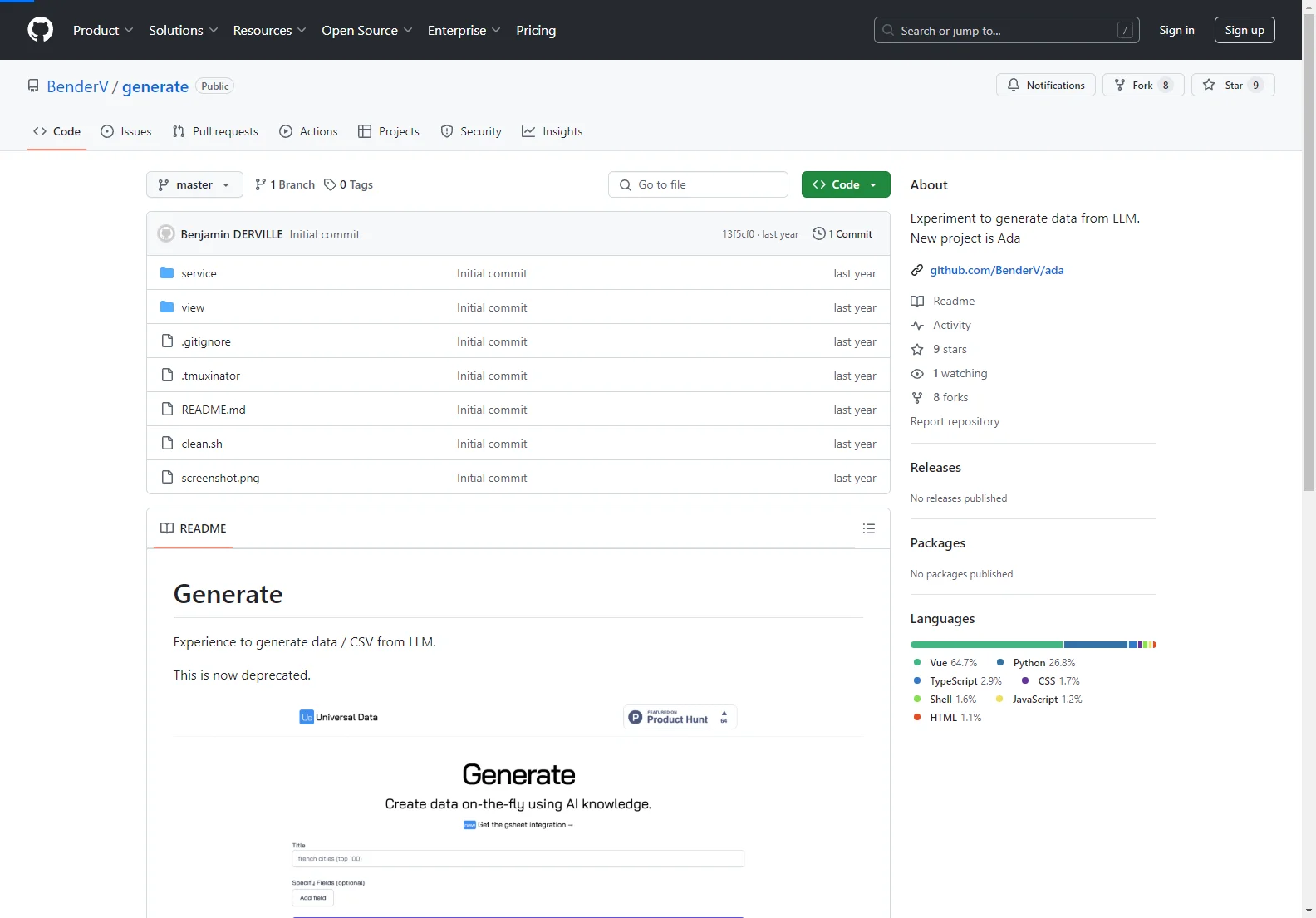Expand the Resources menu
This screenshot has height=918, width=1316.
click(x=269, y=30)
